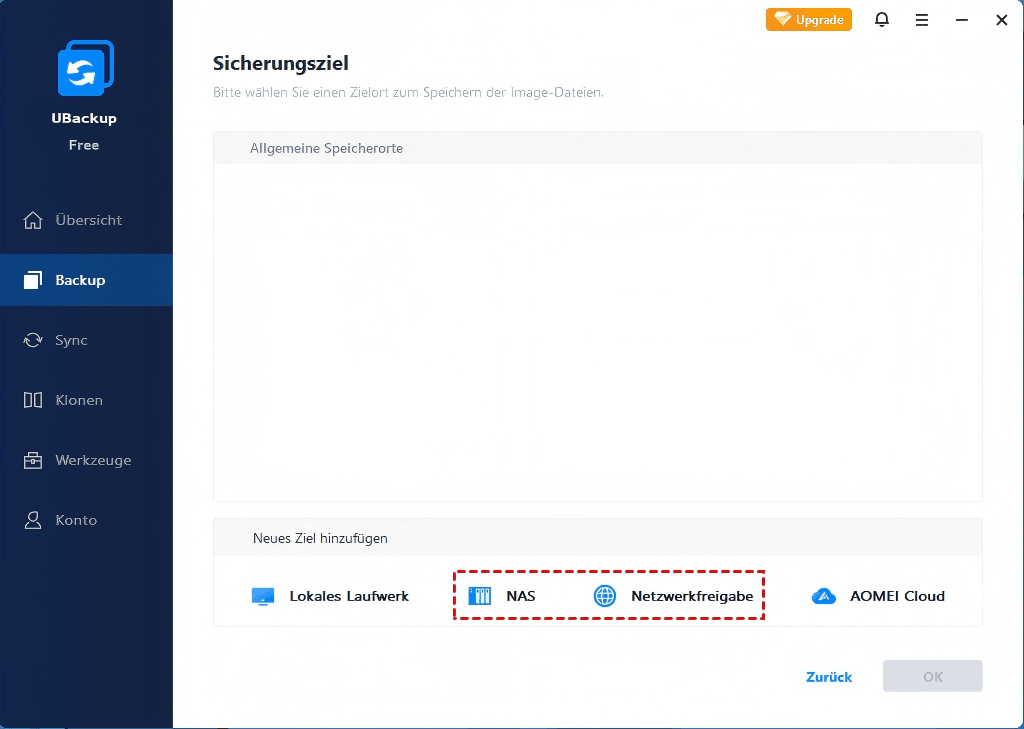Click the Übersicht home icon
Viewport: 1024px width, 729px height.
tap(33, 220)
